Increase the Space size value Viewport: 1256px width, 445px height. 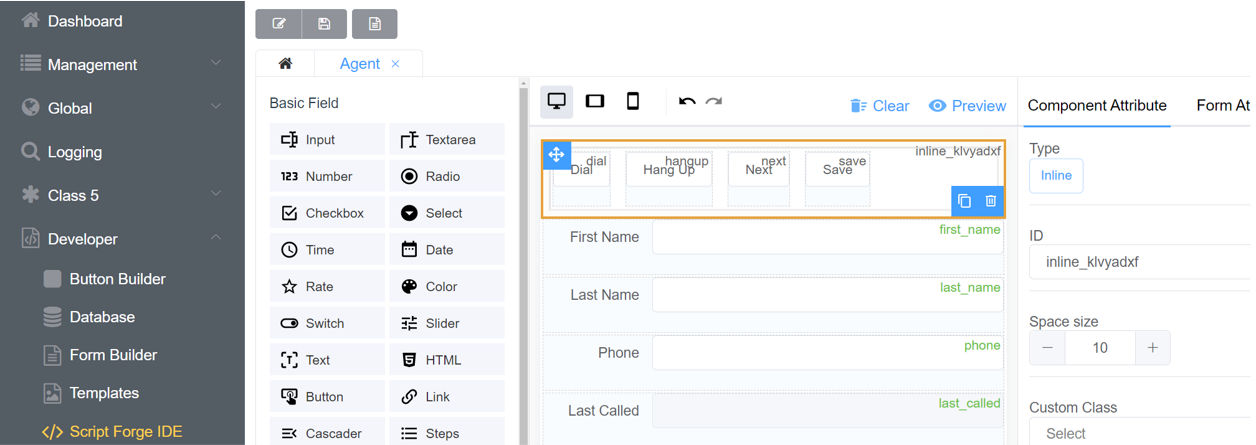click(1152, 347)
